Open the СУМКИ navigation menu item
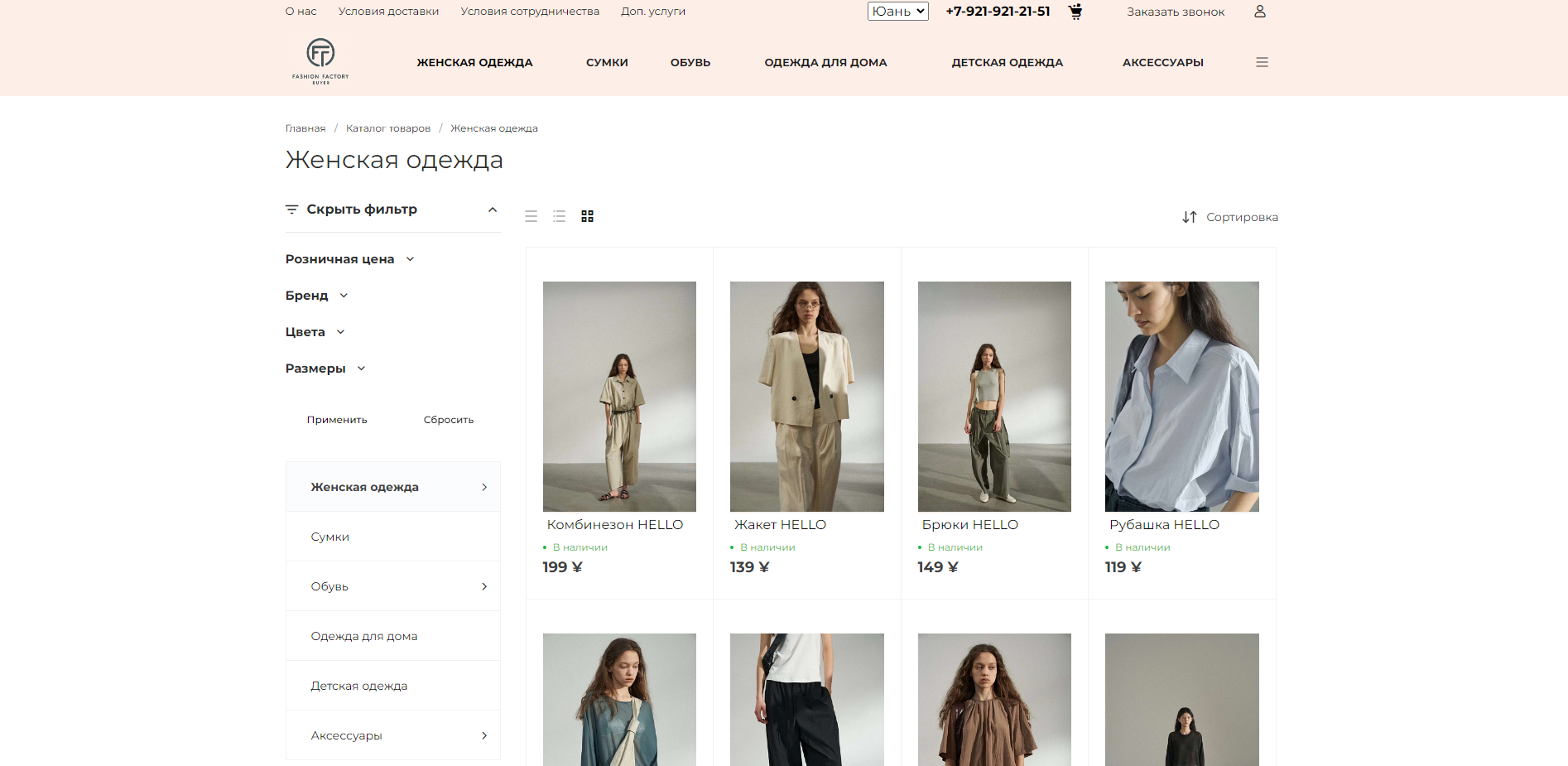Screen dimensions: 1568x766 (x=607, y=62)
